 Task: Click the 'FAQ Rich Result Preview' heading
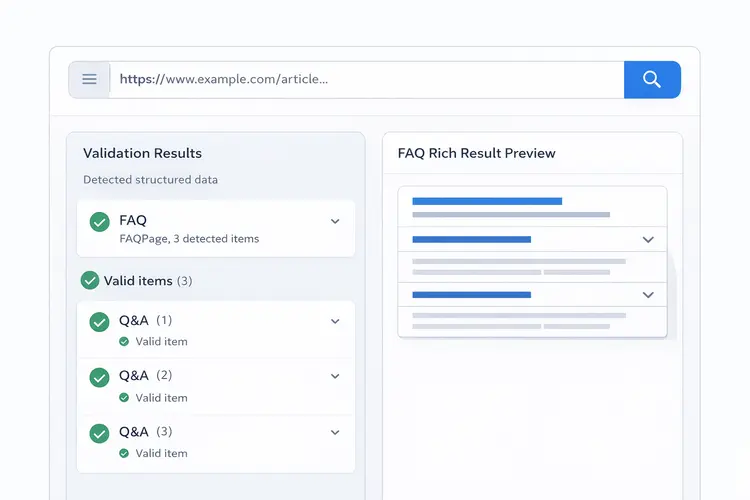click(476, 153)
